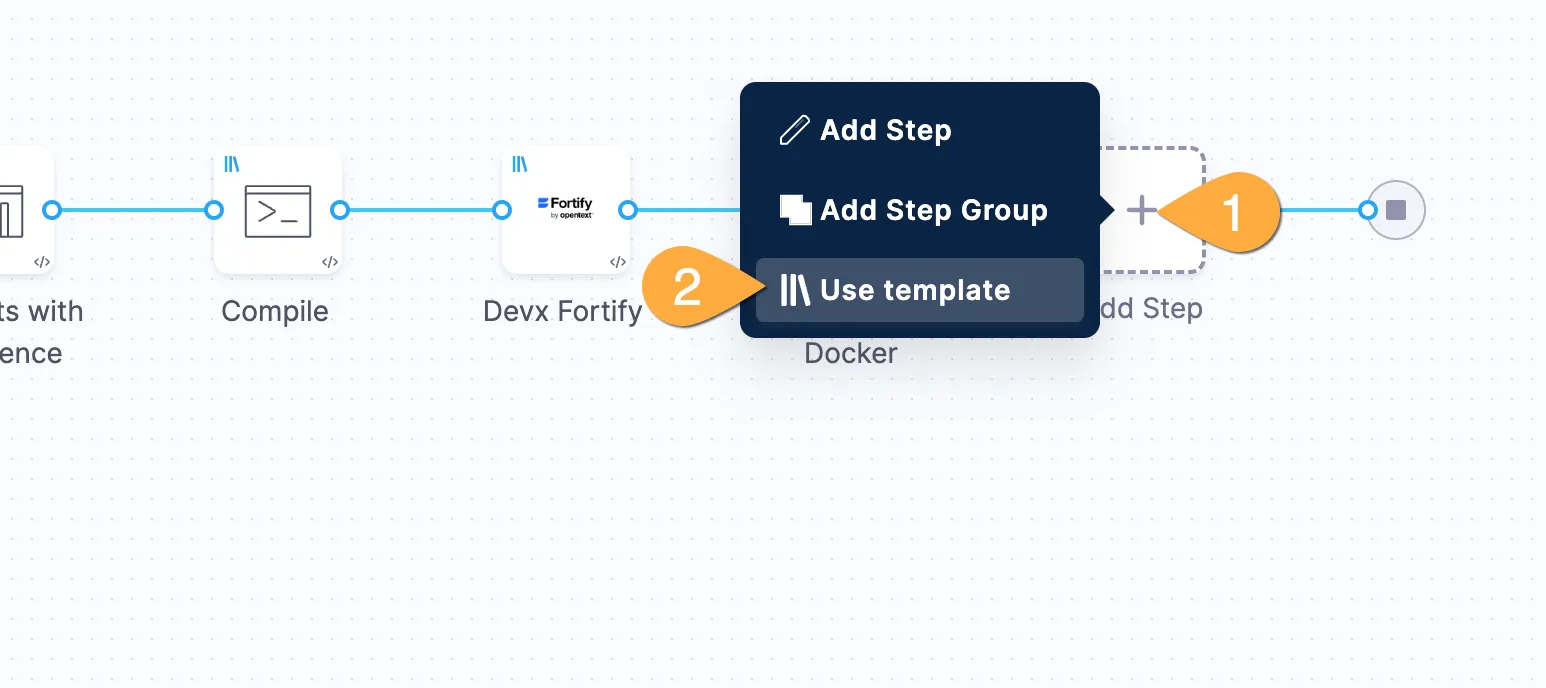Screen dimensions: 1546x688
Task: Click the pipeline end stop node
Action: 1396,210
